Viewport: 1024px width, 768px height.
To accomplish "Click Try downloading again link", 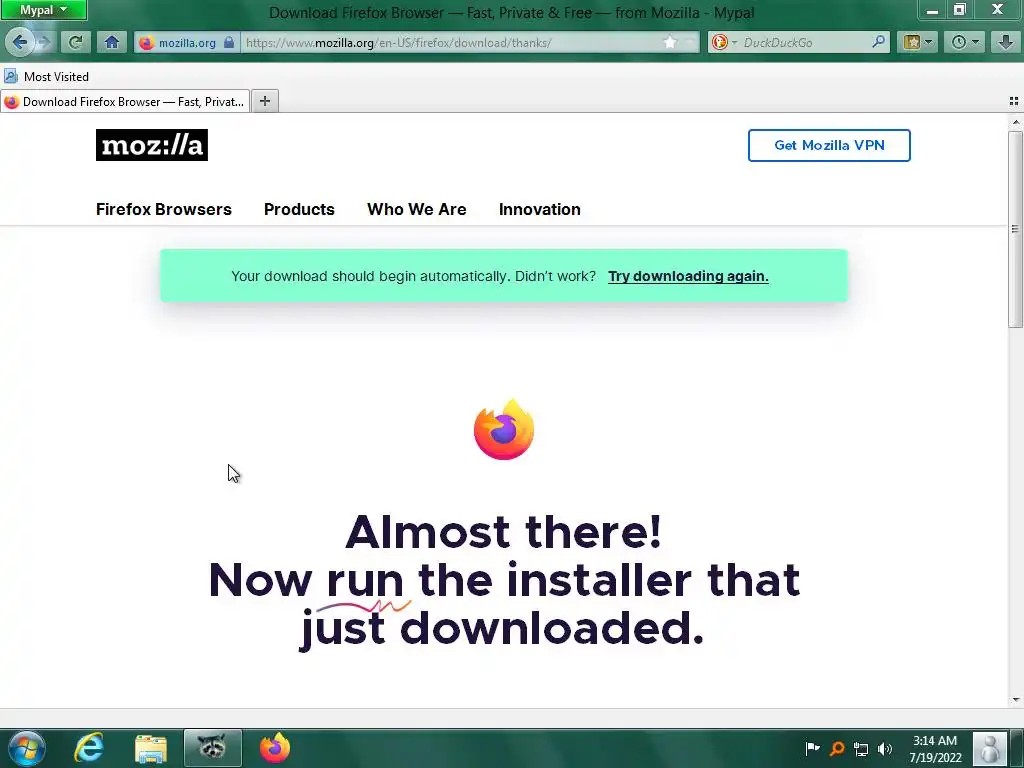I will pyautogui.click(x=688, y=276).
